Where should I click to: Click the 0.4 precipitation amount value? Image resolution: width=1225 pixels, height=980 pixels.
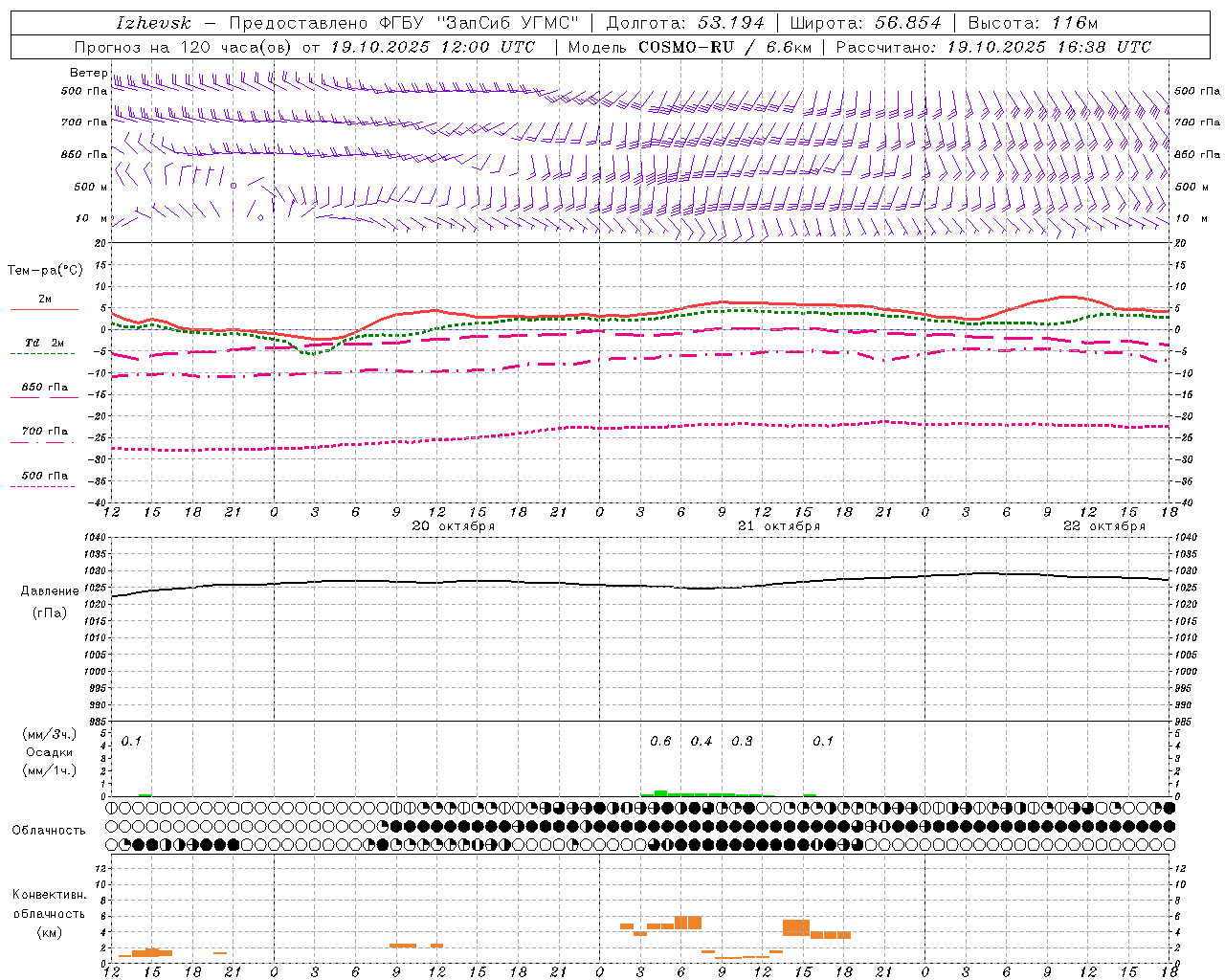tap(702, 742)
